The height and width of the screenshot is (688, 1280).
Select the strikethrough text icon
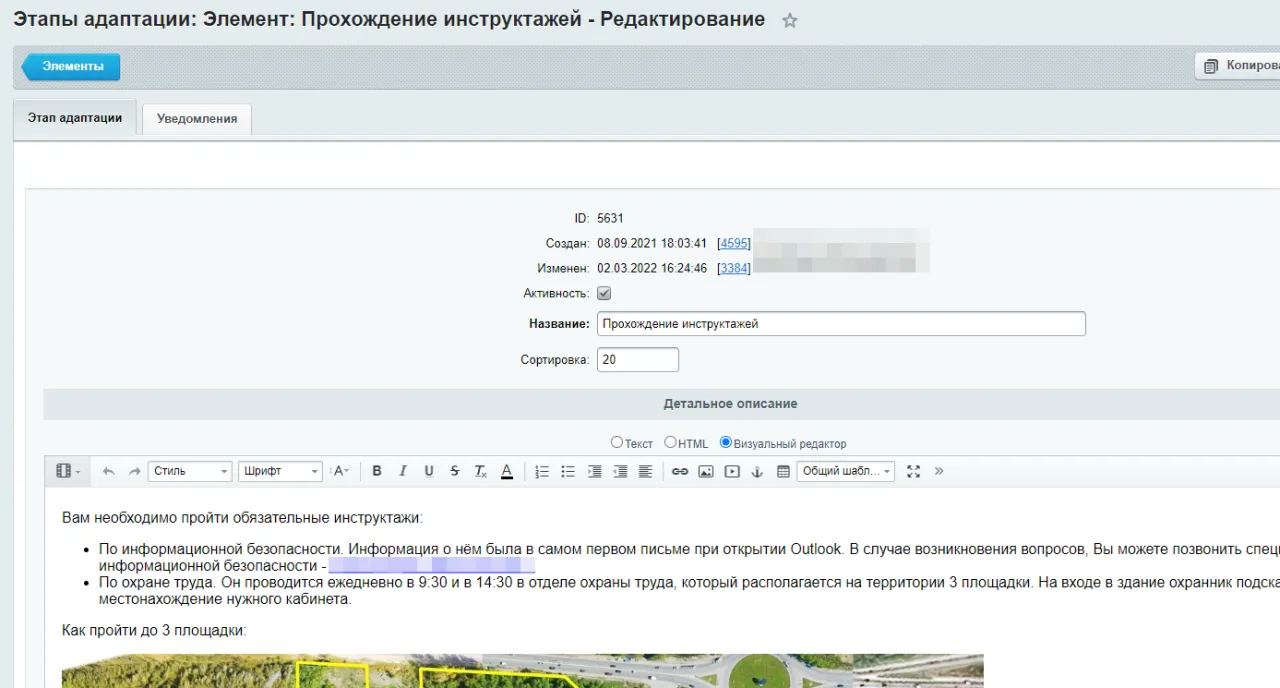454,471
